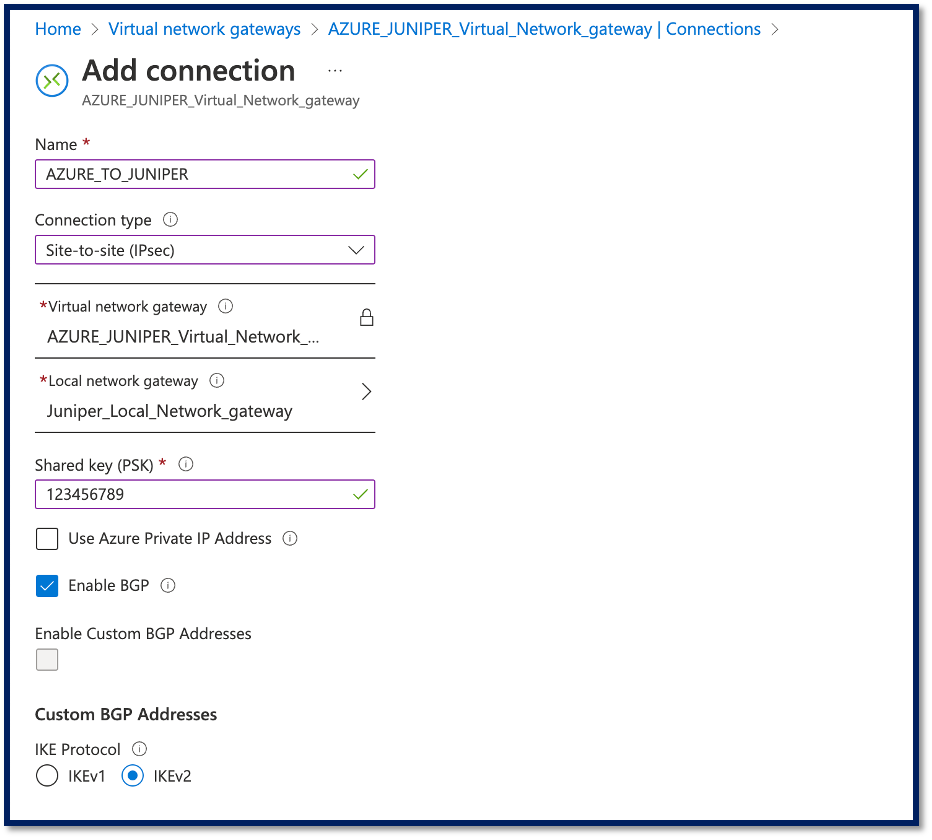Click info icon next to Enable BGP
The height and width of the screenshot is (840, 932).
coord(168,586)
